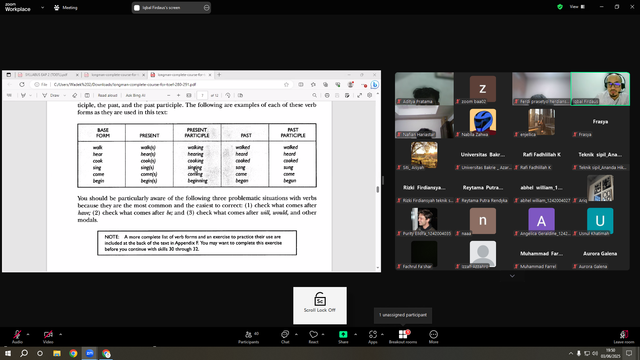This screenshot has width=640, height=360.
Task: Open the More options menu
Action: tap(433, 336)
